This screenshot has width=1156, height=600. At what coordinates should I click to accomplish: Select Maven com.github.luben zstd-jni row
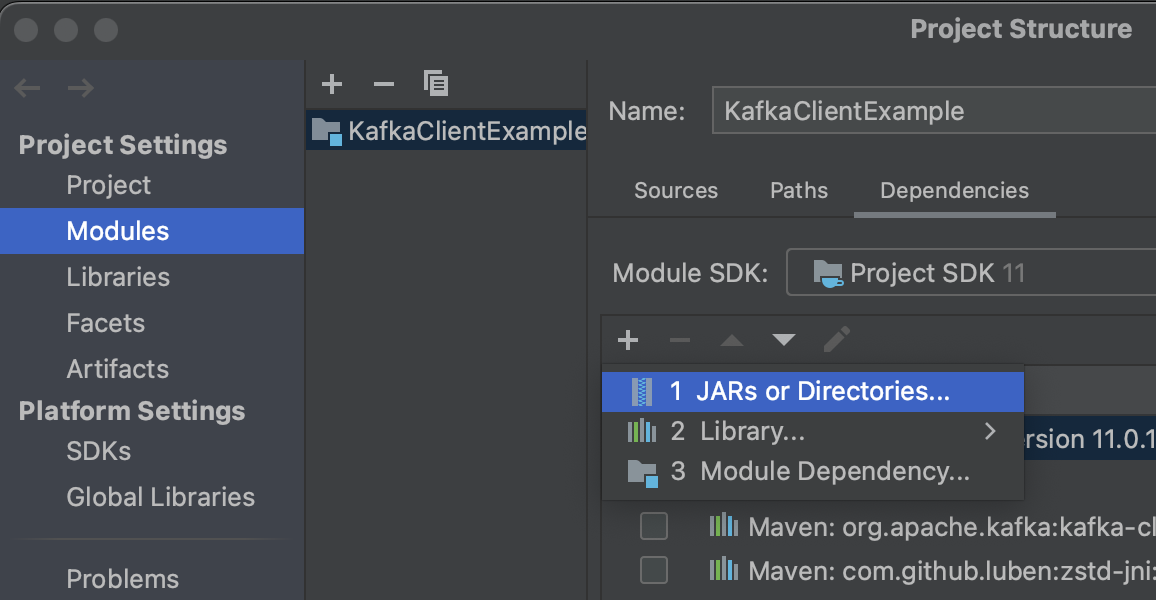pos(880,570)
